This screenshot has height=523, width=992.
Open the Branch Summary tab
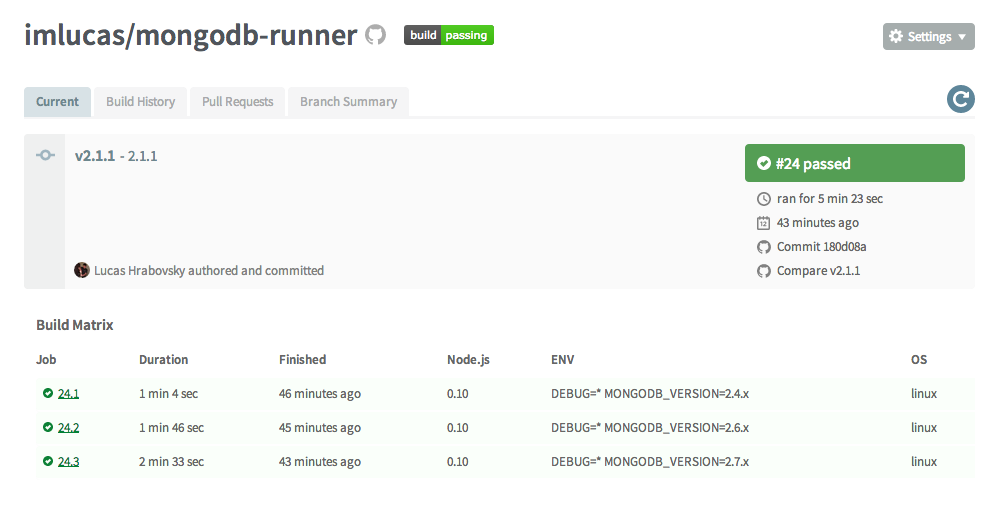tap(349, 102)
